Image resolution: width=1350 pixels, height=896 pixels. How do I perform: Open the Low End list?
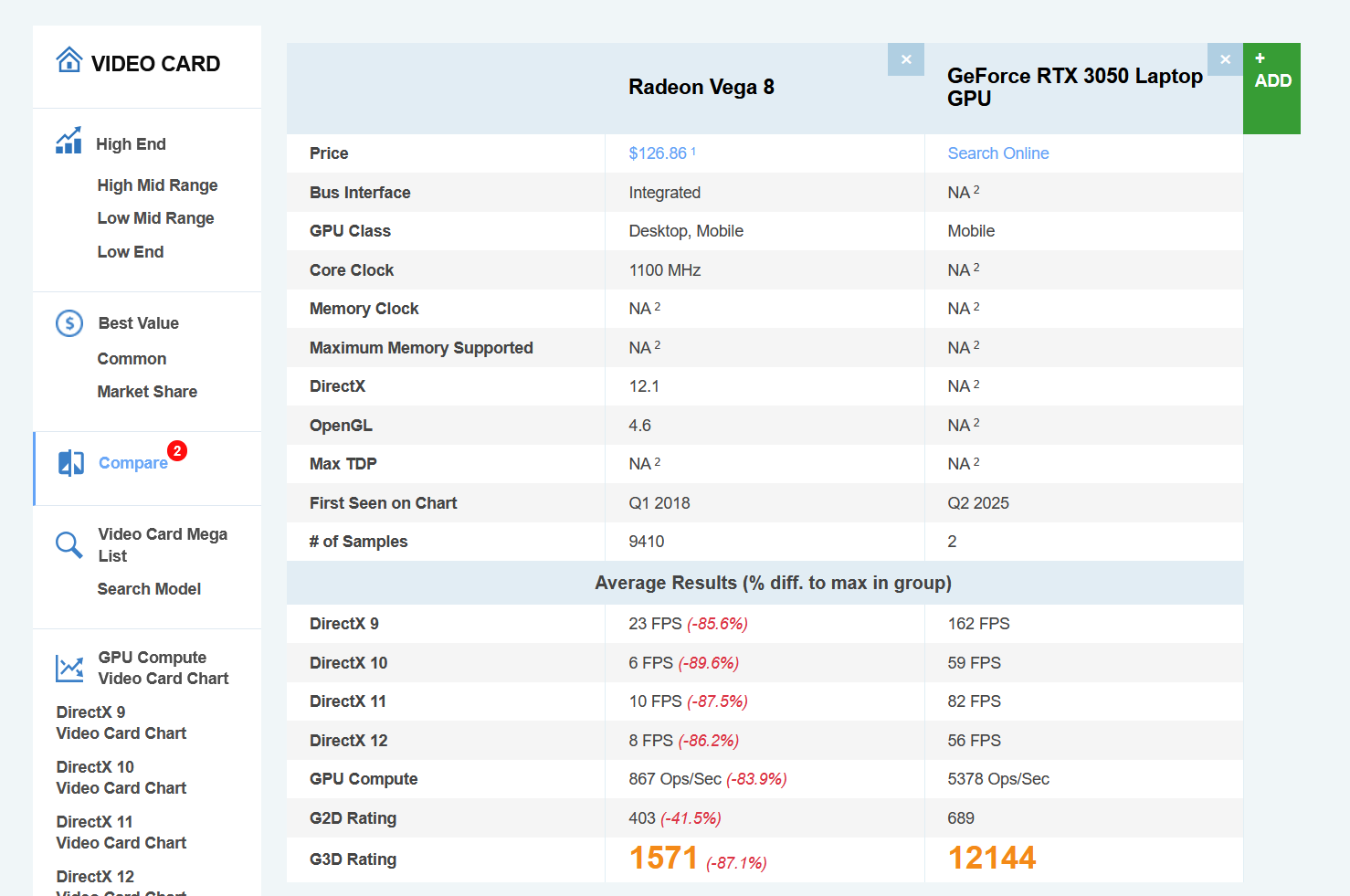(131, 252)
